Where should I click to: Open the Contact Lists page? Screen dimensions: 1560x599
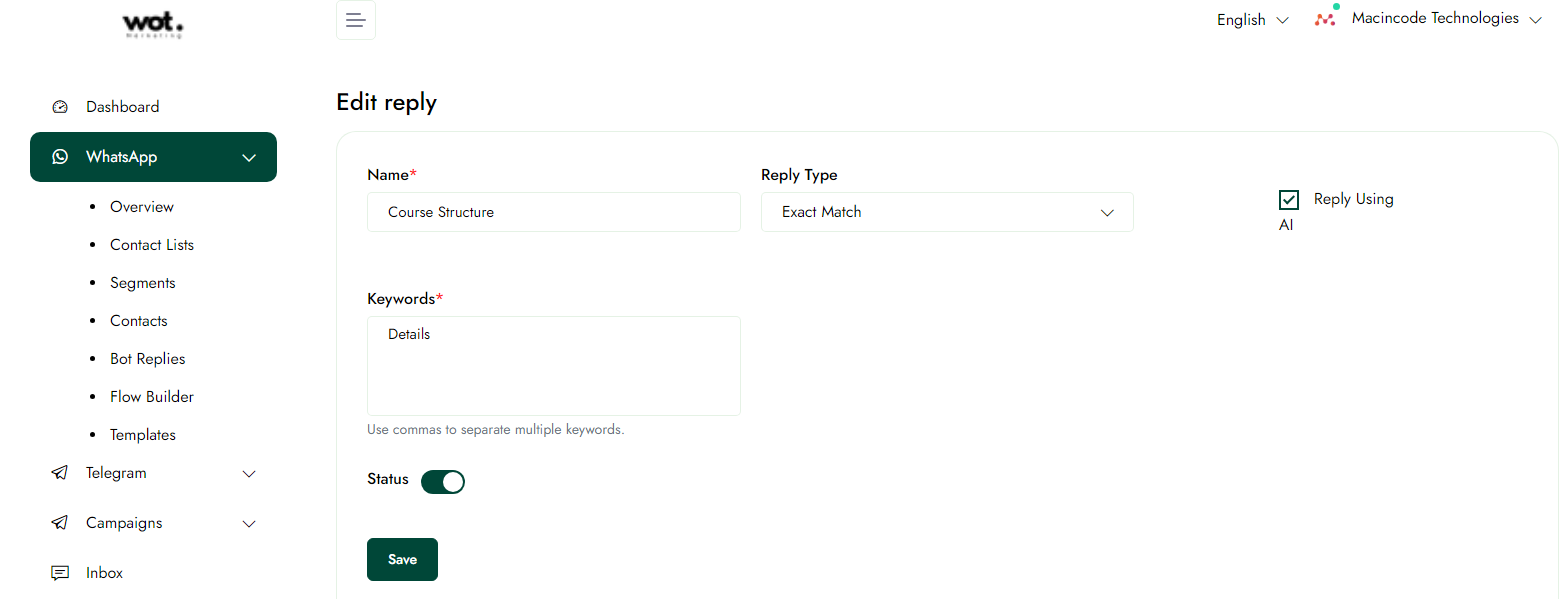click(x=152, y=245)
